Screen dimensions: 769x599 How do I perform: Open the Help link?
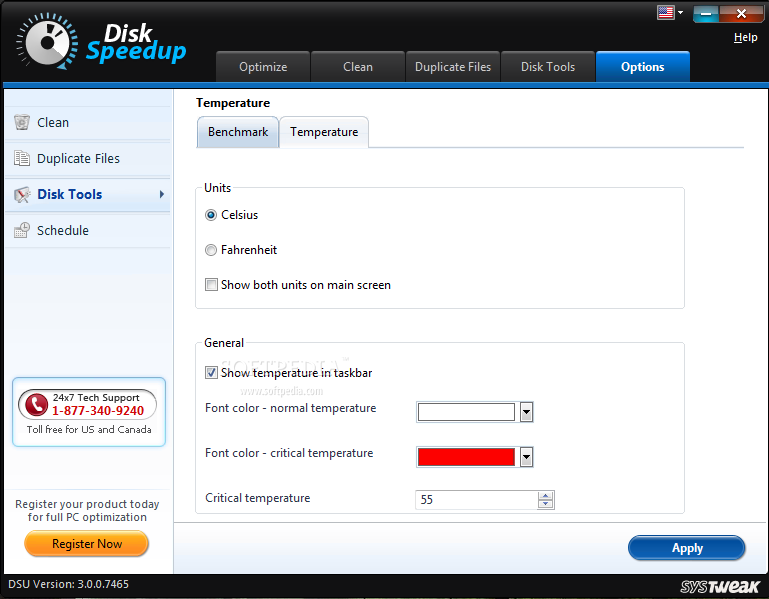coord(745,37)
